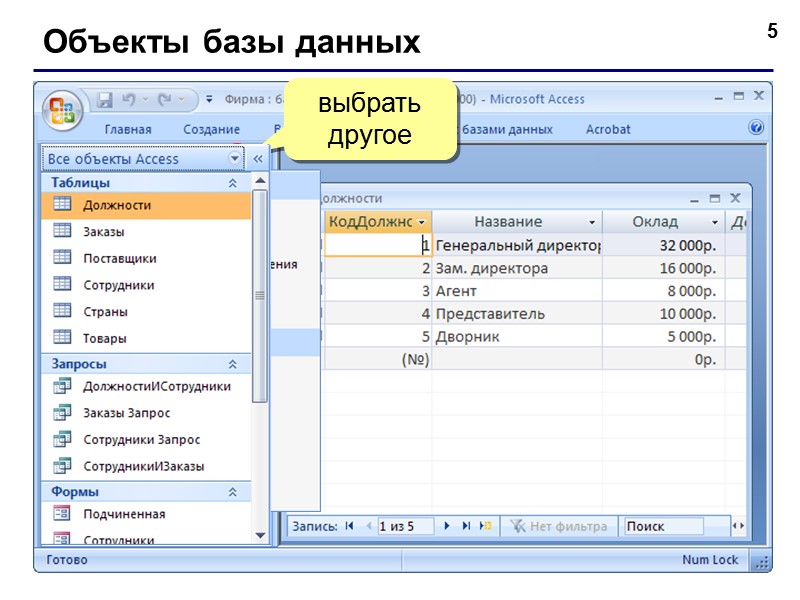Open the Главная ribbon tab

point(128,130)
